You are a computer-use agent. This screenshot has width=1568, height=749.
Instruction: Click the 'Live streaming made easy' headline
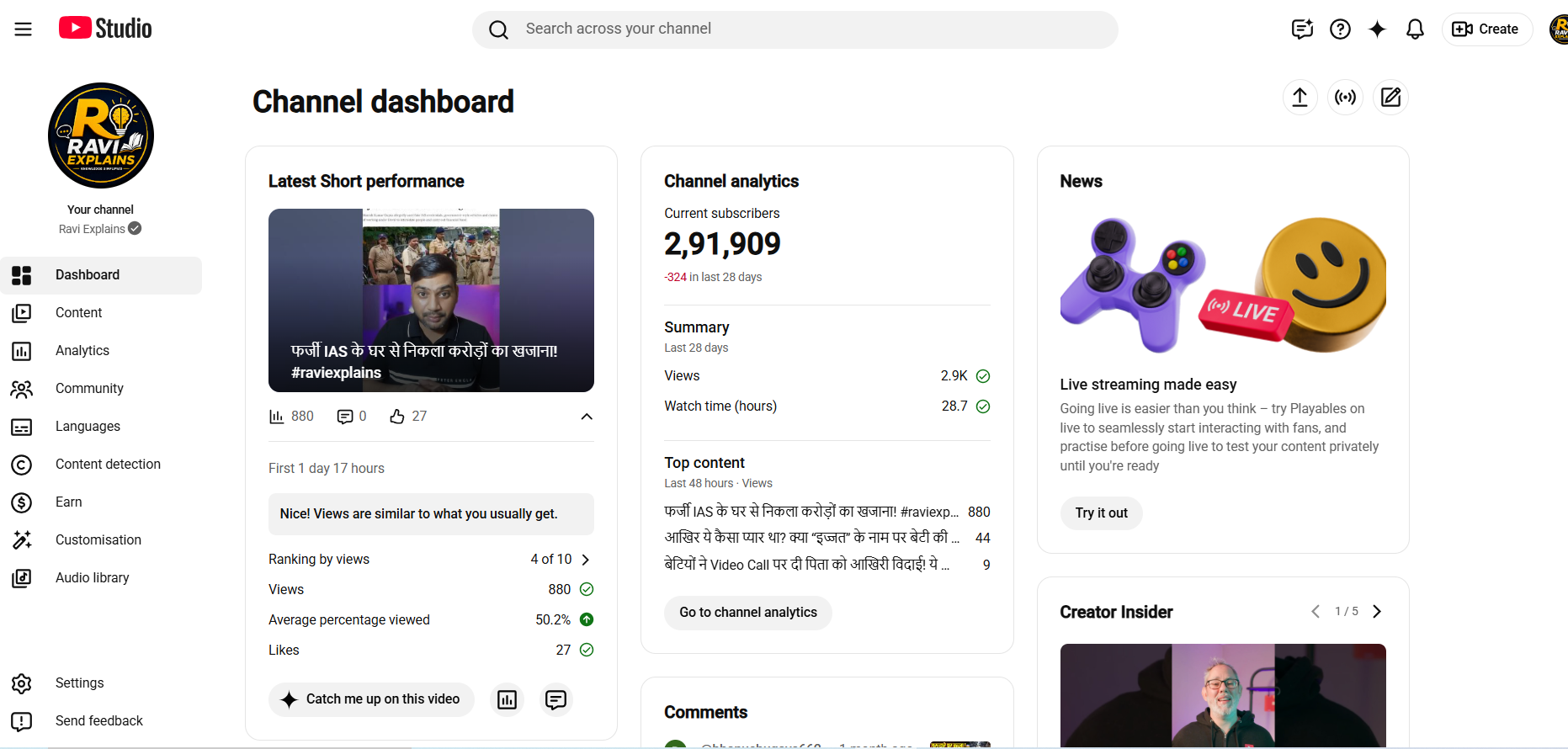click(1148, 385)
